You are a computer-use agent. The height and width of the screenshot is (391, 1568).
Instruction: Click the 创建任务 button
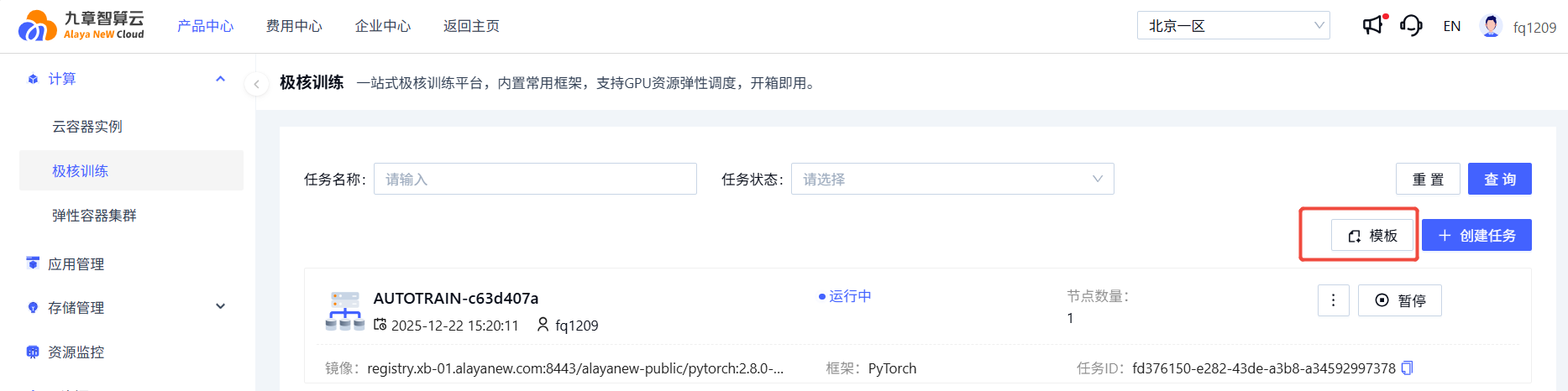(1476, 235)
